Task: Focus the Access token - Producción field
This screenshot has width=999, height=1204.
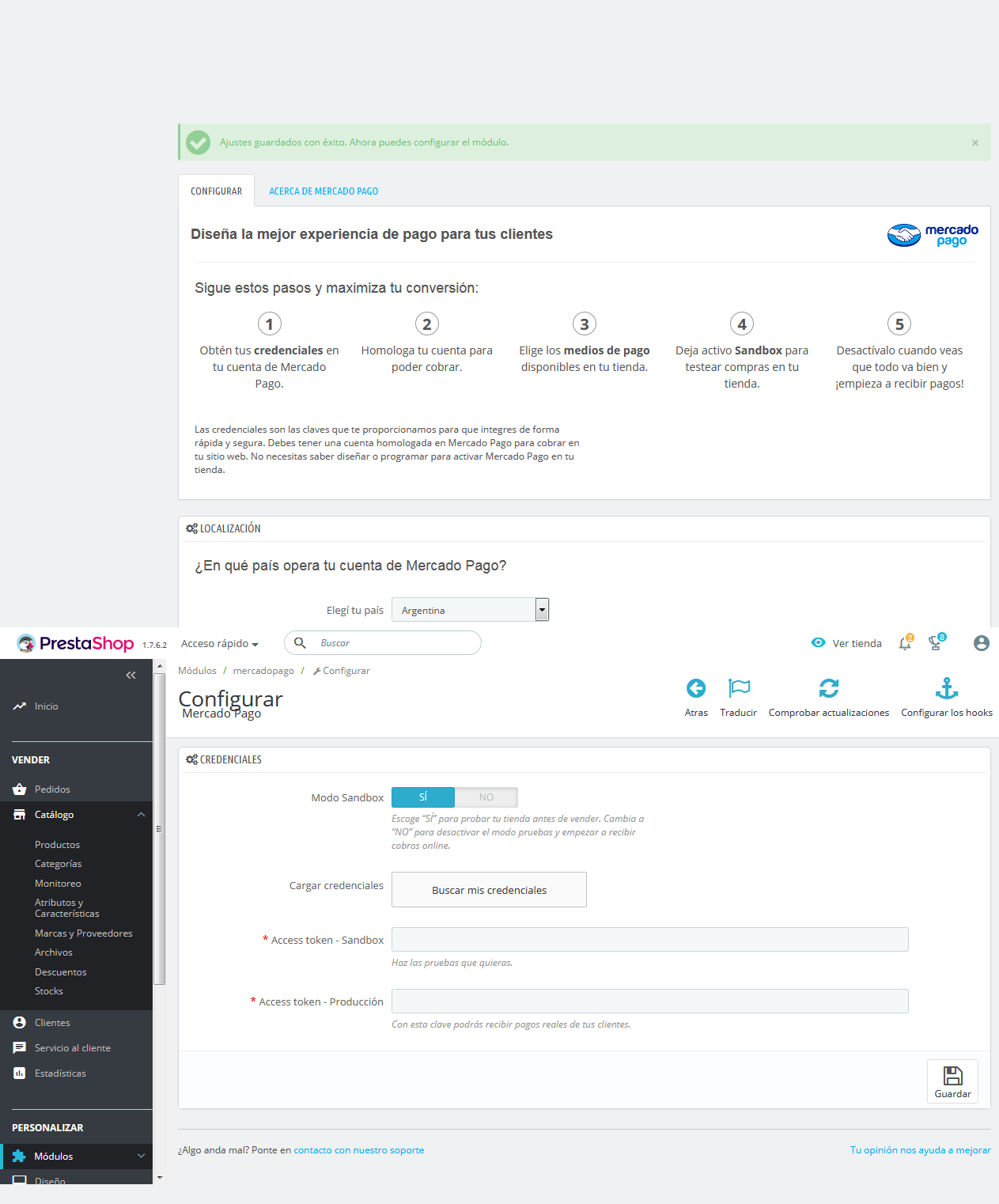Action: (649, 1001)
